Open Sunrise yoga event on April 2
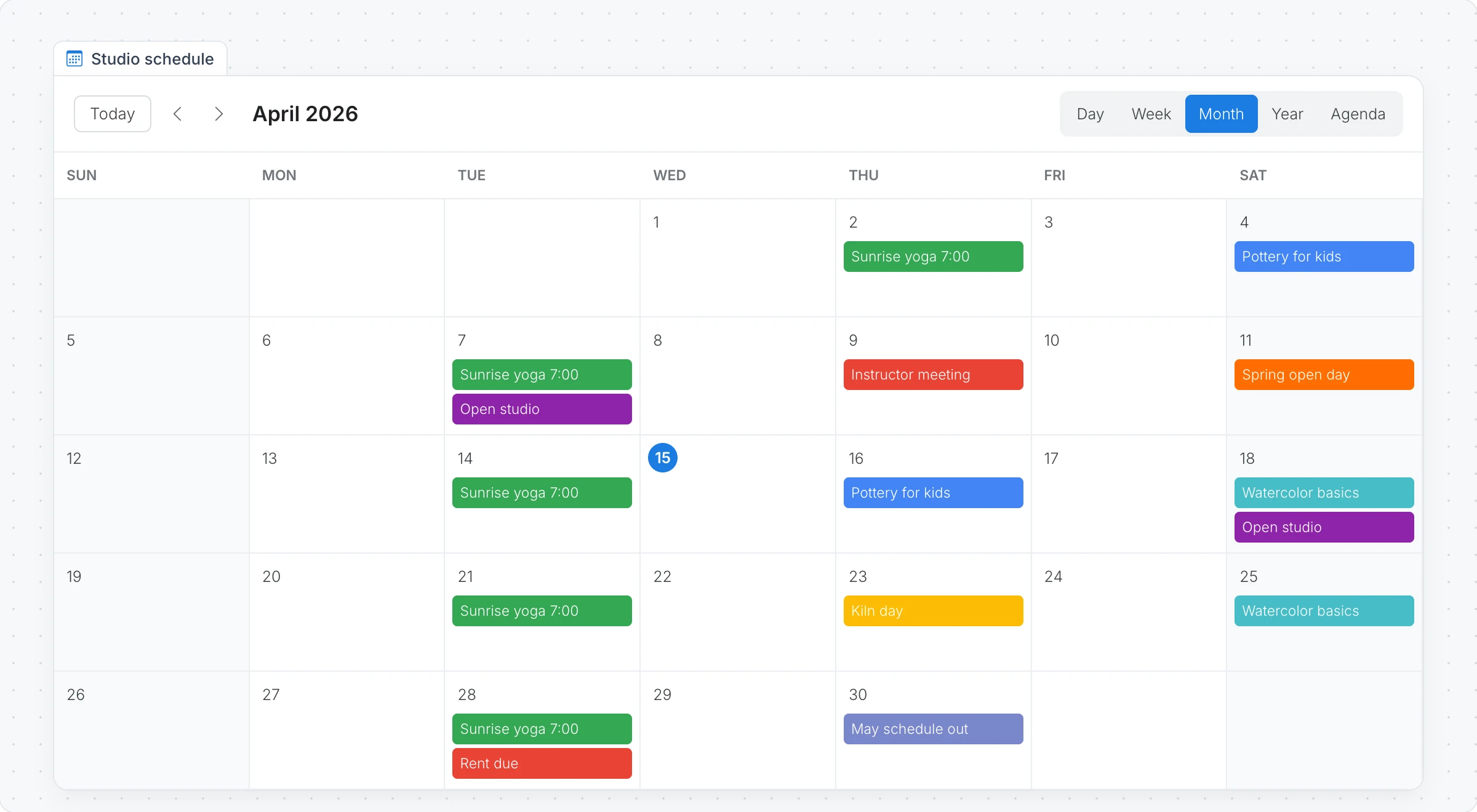 coord(933,257)
